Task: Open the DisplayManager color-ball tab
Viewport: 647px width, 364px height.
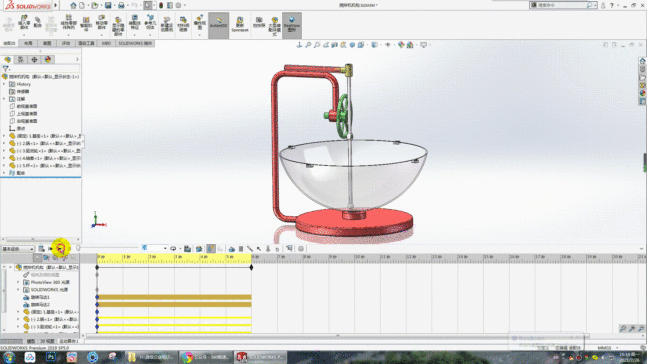Action: pos(48,59)
